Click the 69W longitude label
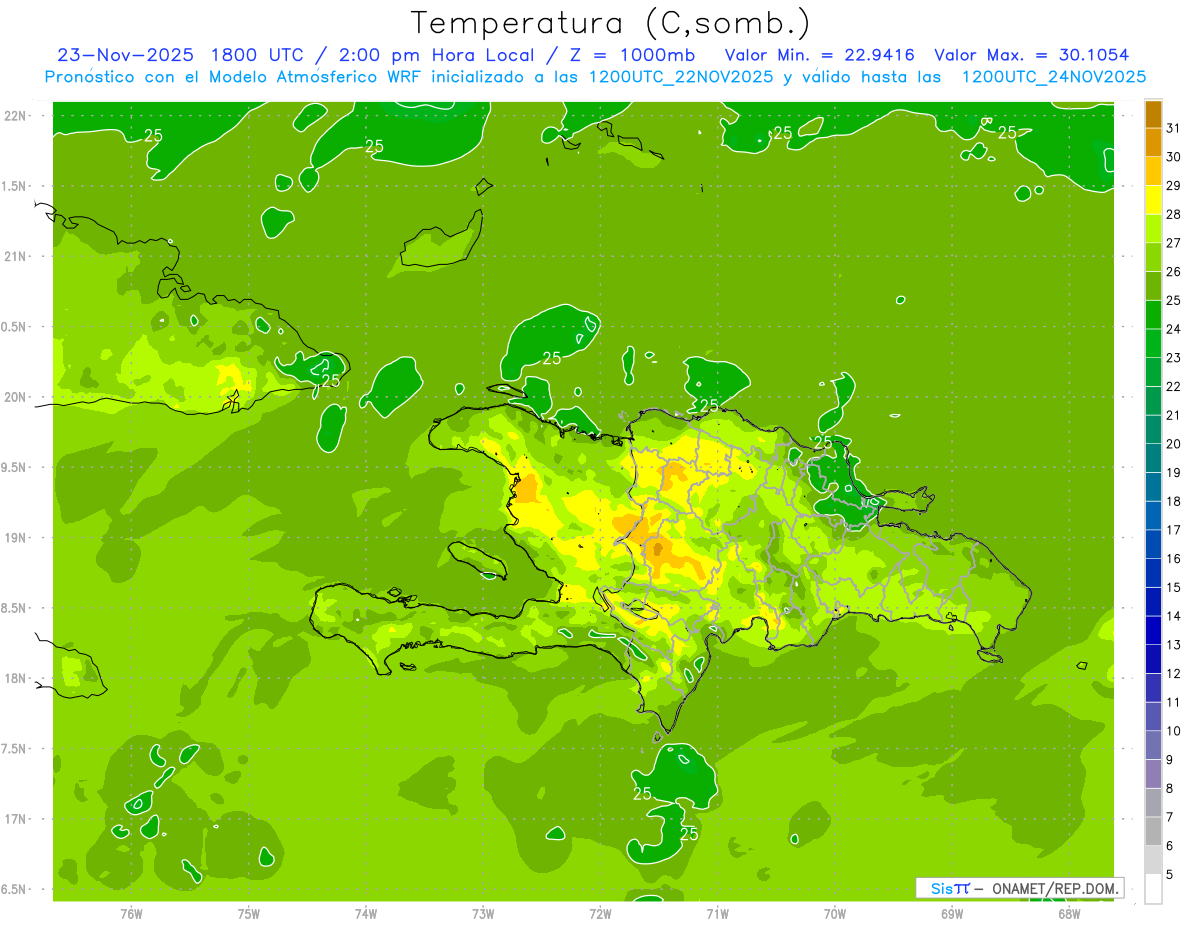 (952, 914)
